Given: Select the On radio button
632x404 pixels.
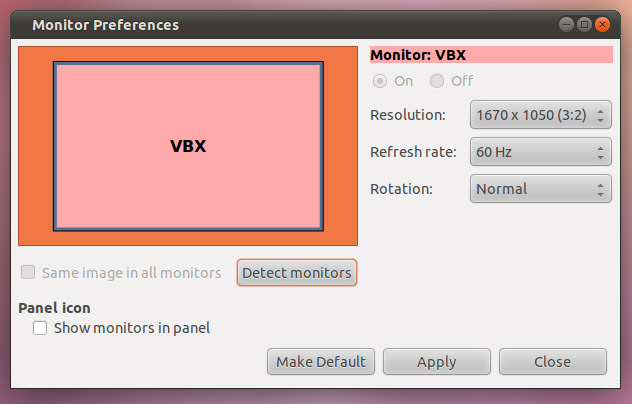Looking at the screenshot, I should click(379, 81).
